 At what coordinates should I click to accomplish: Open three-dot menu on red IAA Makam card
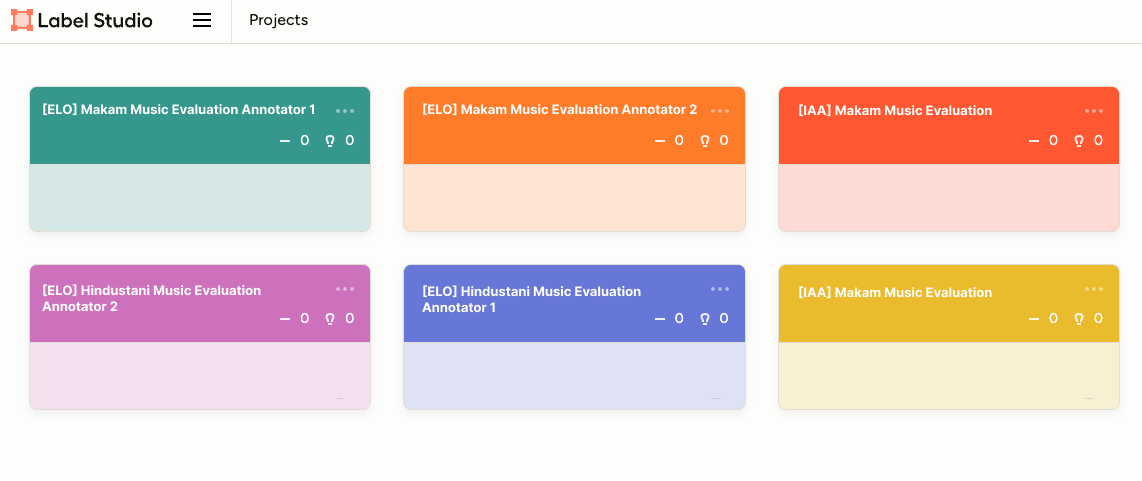(1094, 111)
